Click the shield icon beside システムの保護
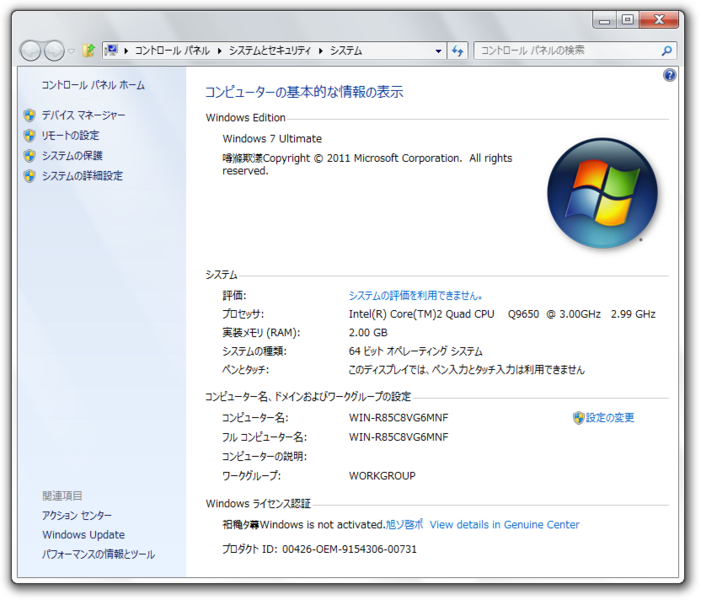 [x=30, y=156]
